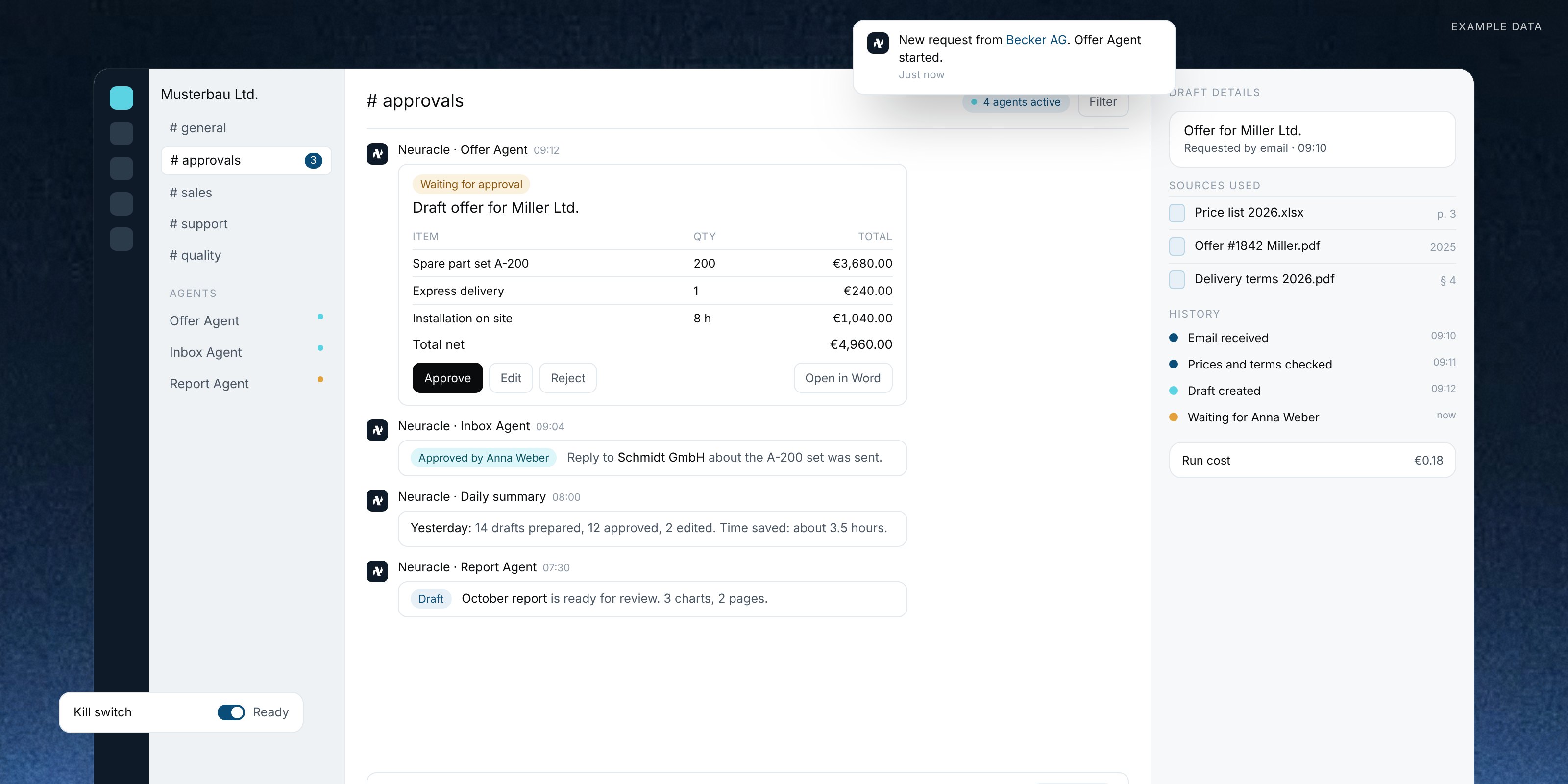The image size is (1568, 784).
Task: Click the status dot next to Offer Agent
Action: (x=320, y=317)
